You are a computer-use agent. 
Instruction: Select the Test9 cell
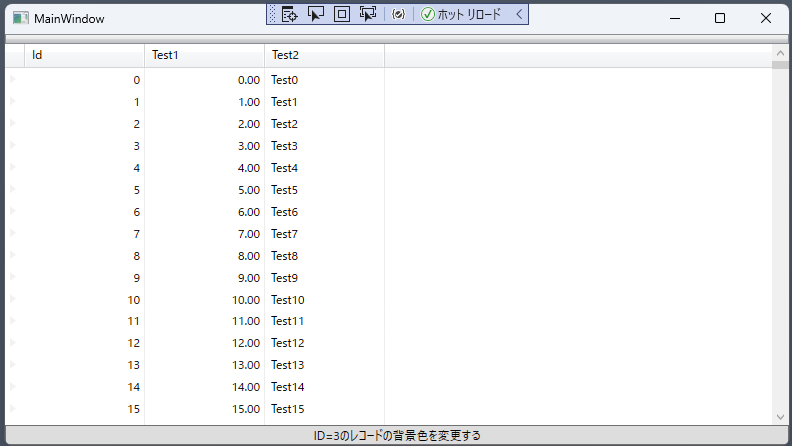tap(324, 278)
